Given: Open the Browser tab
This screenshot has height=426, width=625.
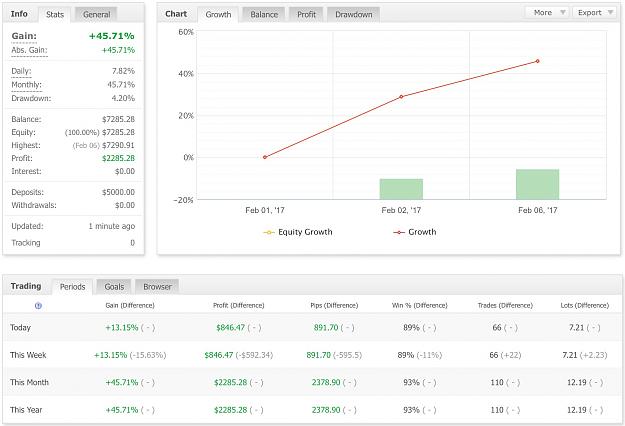Looking at the screenshot, I should point(157,287).
